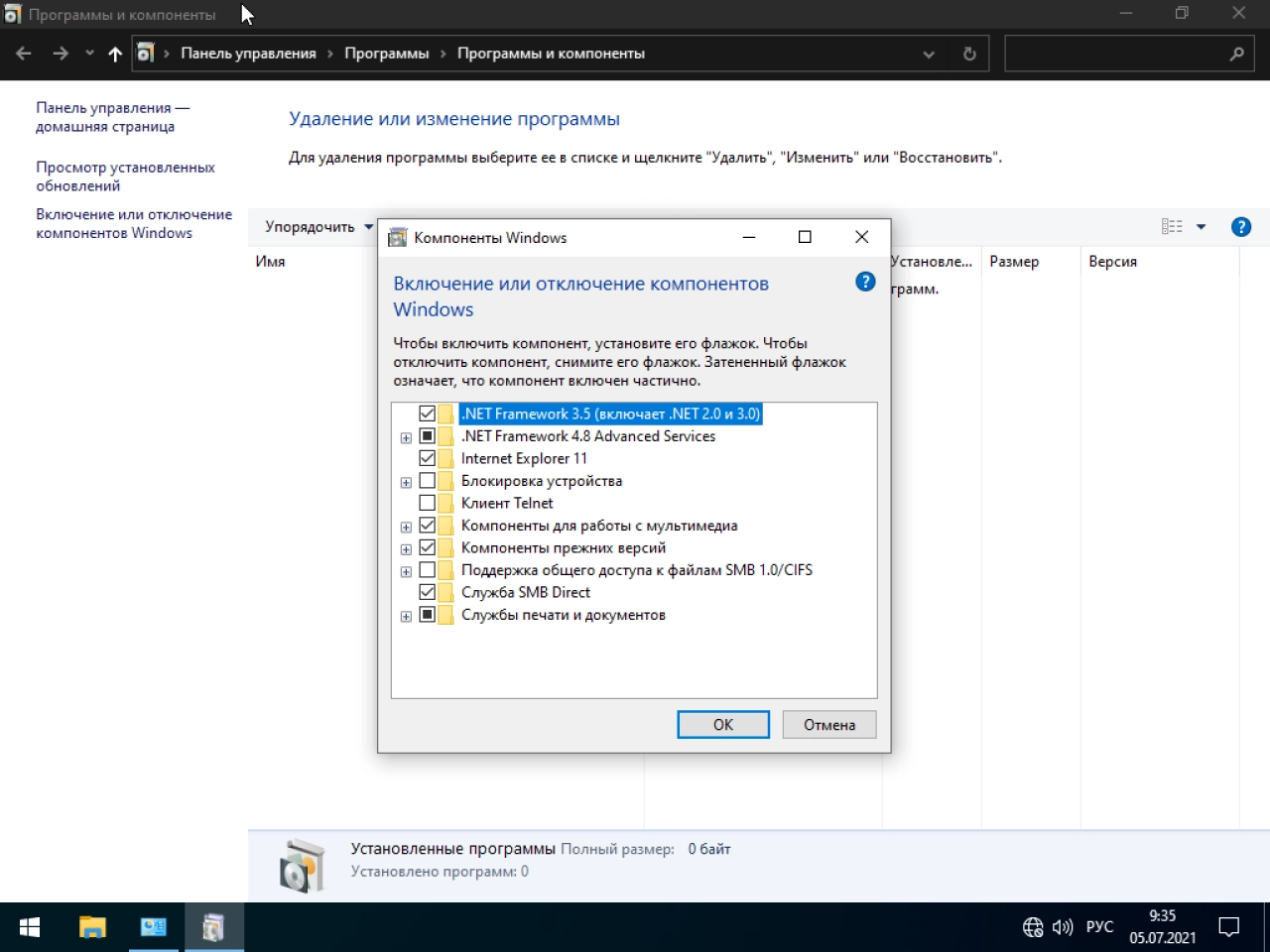Toggle .NET Framework 3.5 checkbox
This screenshot has height=952, width=1270.
427,414
